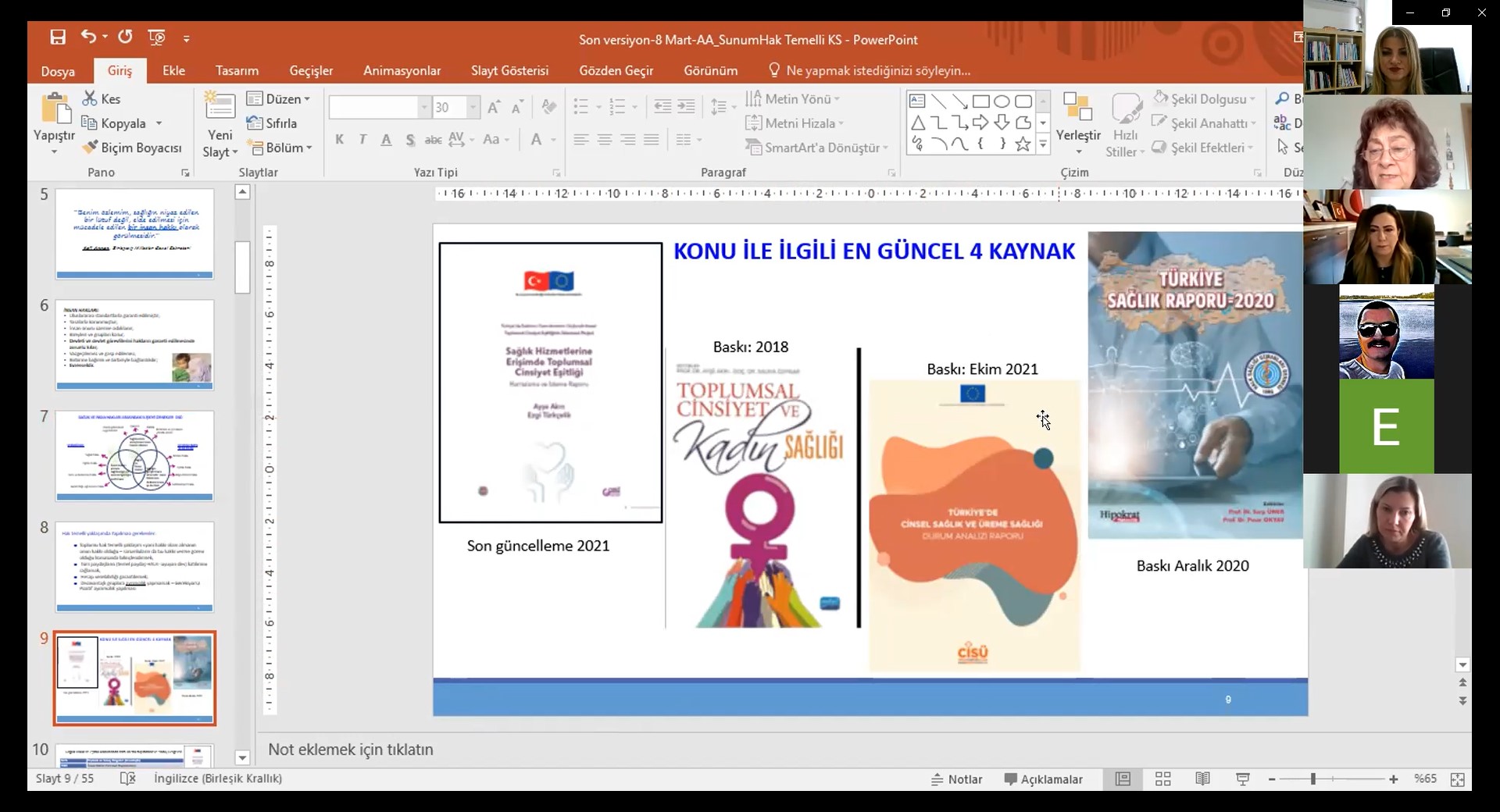
Task: Toggle the Comments (Açıklamalar) pane
Action: pos(1043,779)
